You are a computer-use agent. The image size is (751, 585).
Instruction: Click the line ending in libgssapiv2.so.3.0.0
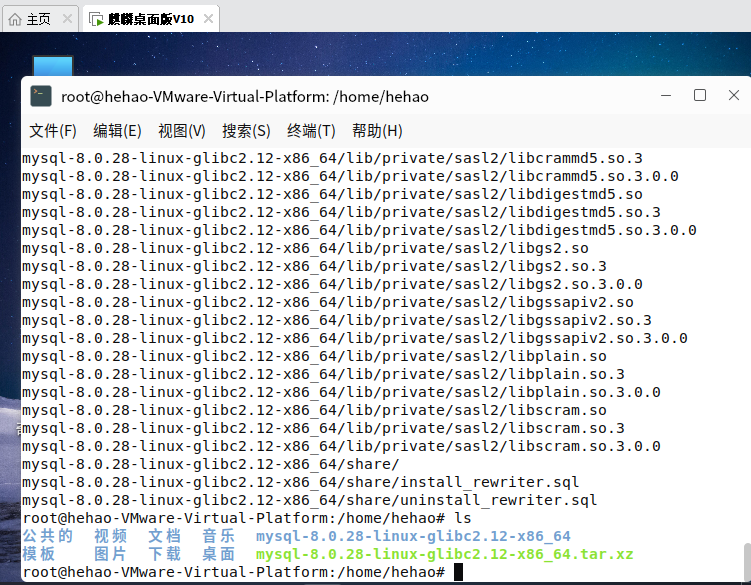(354, 338)
